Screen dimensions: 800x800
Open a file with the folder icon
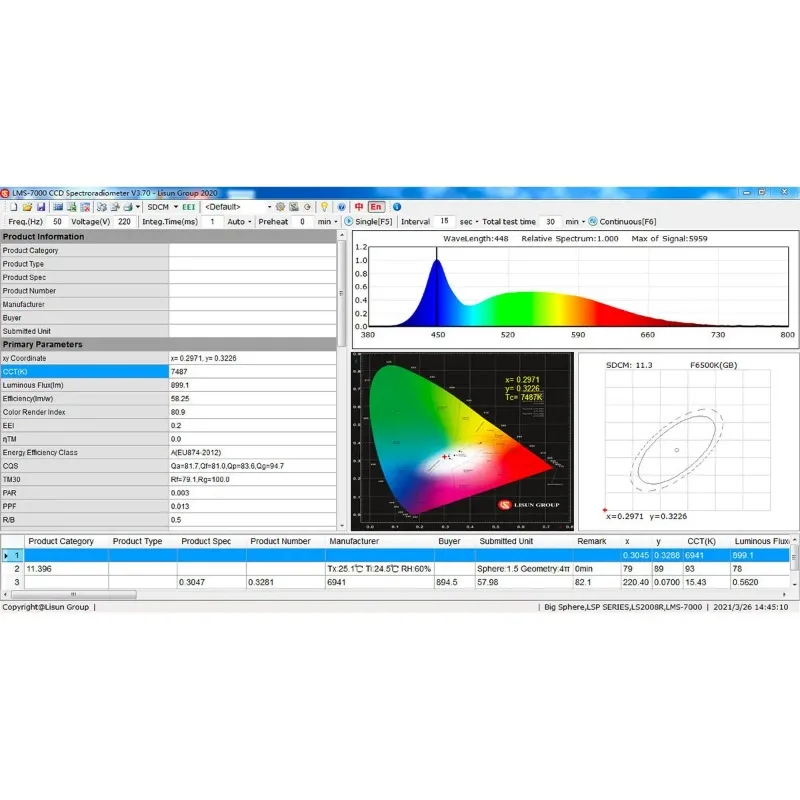(x=27, y=207)
